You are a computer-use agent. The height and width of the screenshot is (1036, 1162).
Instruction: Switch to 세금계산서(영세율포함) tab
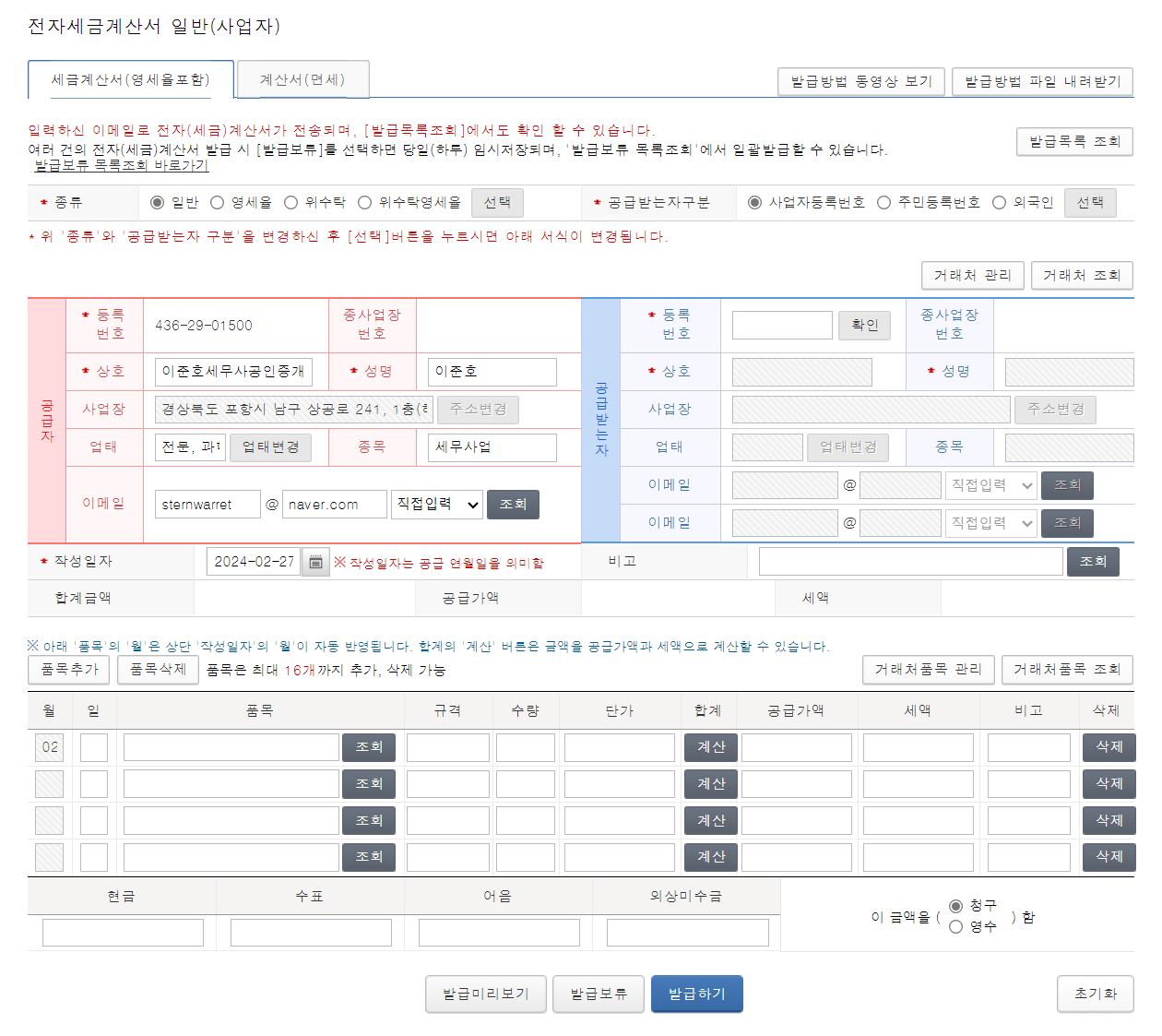(131, 79)
